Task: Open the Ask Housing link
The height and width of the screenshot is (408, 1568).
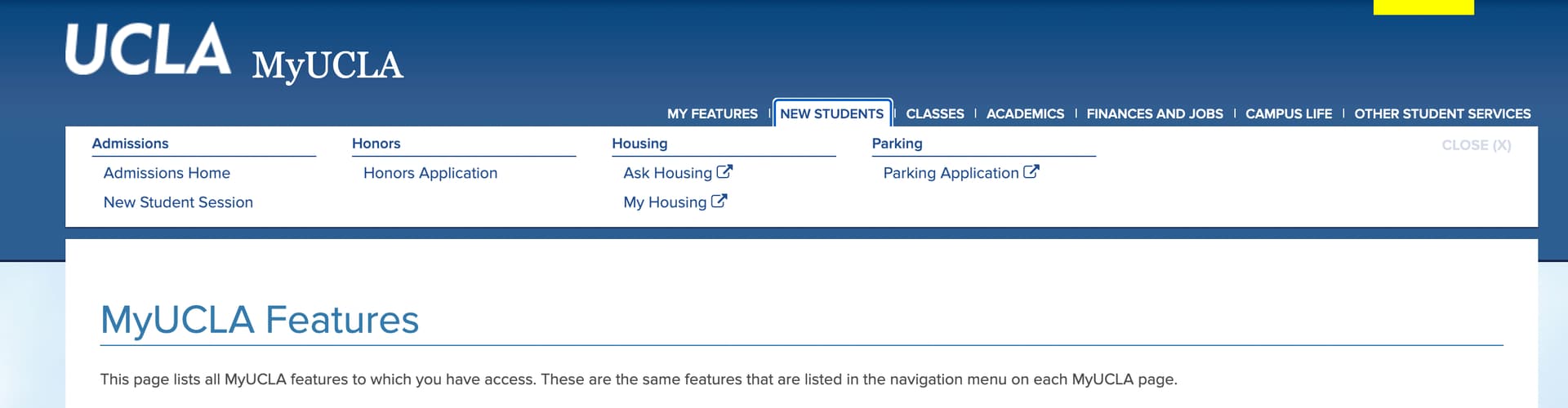Action: [x=668, y=173]
